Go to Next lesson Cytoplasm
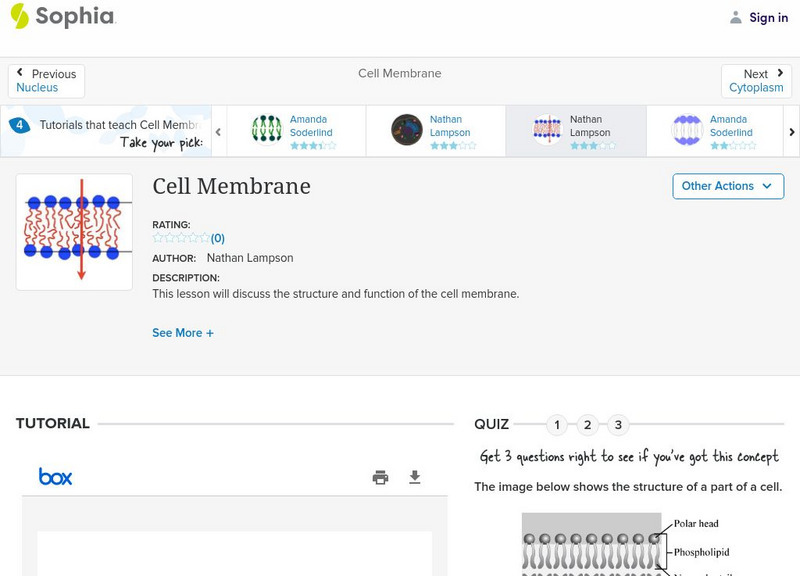Viewport: 800px width, 576px height. tap(756, 81)
